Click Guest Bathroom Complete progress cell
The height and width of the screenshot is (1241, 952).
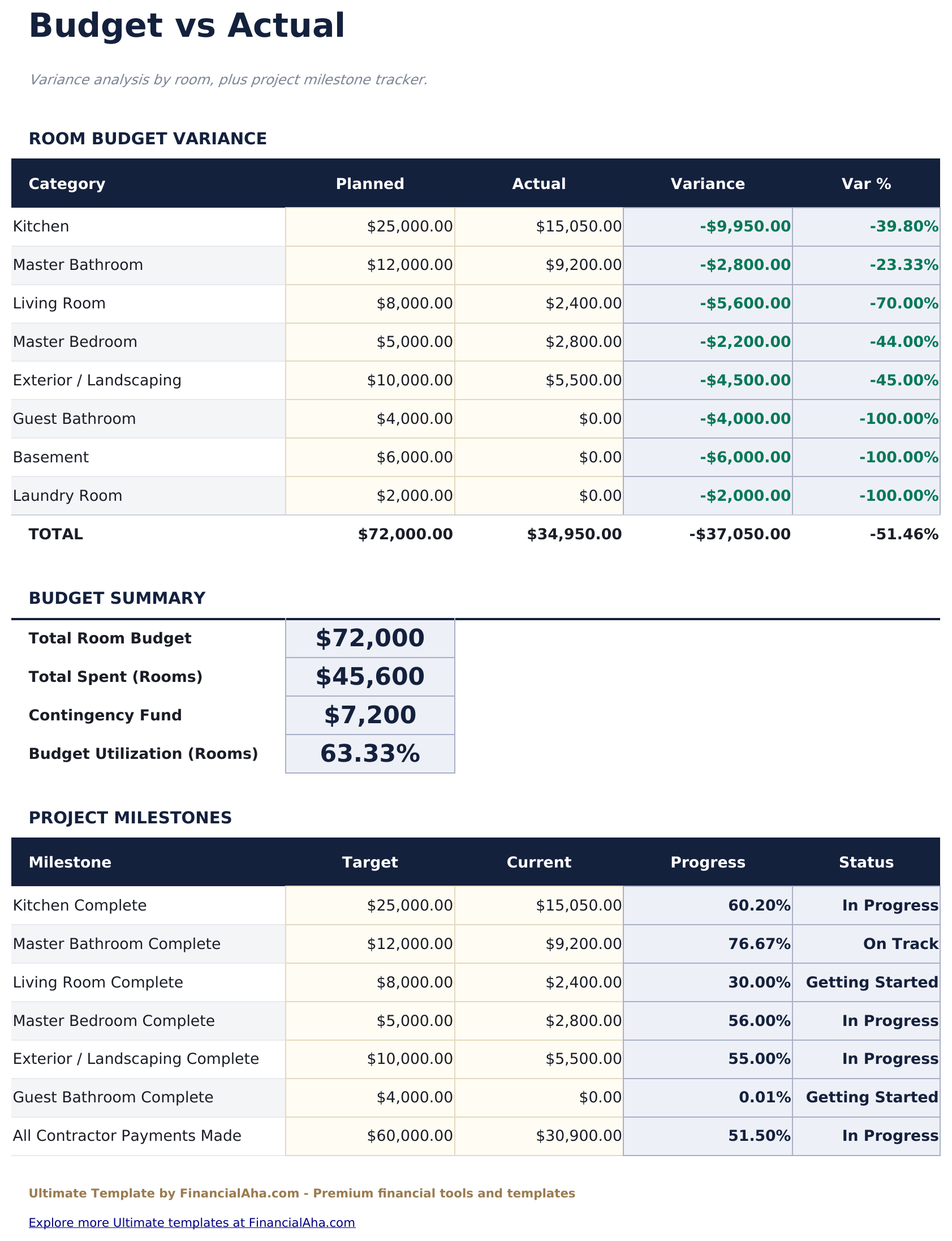click(x=707, y=1098)
